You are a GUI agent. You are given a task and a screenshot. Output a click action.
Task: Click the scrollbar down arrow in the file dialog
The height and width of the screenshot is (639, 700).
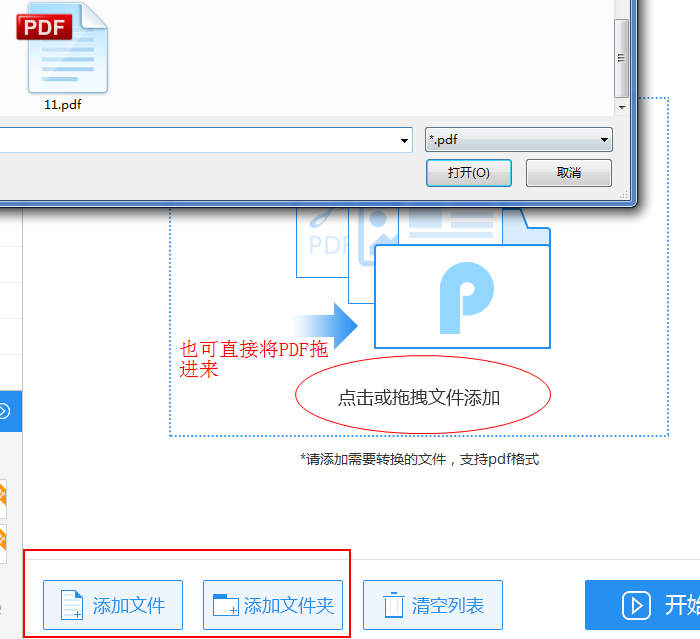[621, 108]
